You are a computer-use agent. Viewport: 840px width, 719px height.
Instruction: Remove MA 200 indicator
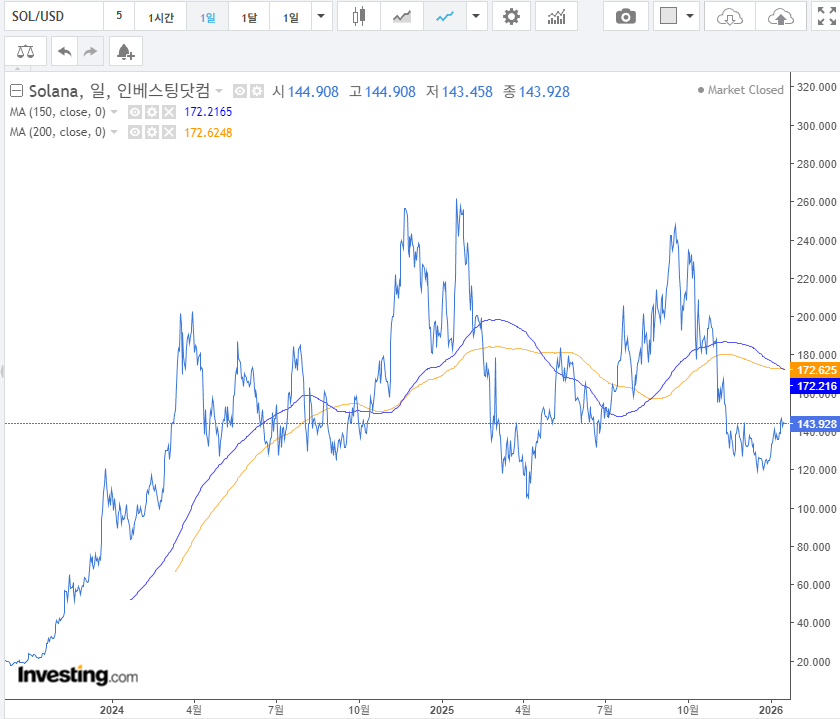point(169,132)
